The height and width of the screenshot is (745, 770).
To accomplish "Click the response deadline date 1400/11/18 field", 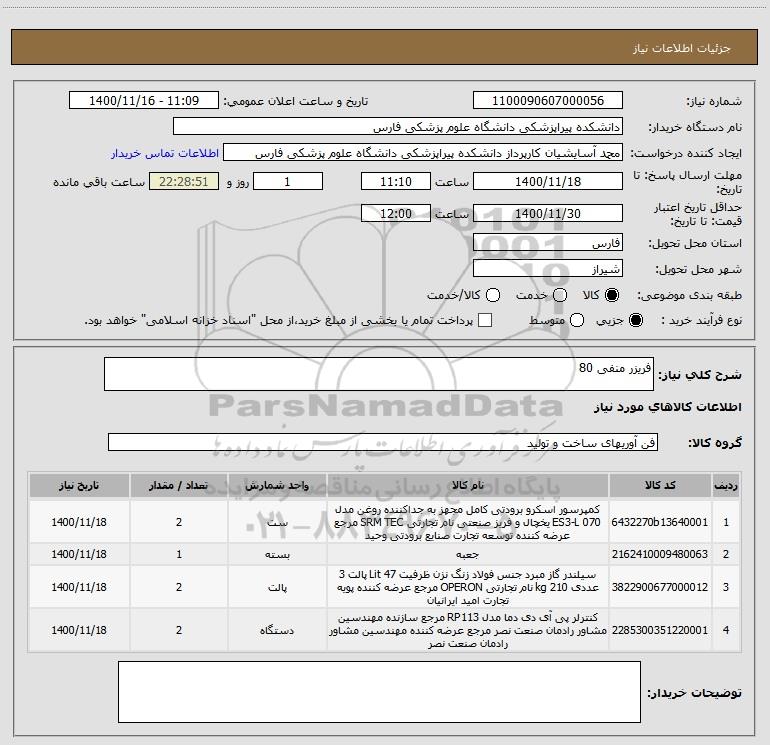I will [x=548, y=181].
